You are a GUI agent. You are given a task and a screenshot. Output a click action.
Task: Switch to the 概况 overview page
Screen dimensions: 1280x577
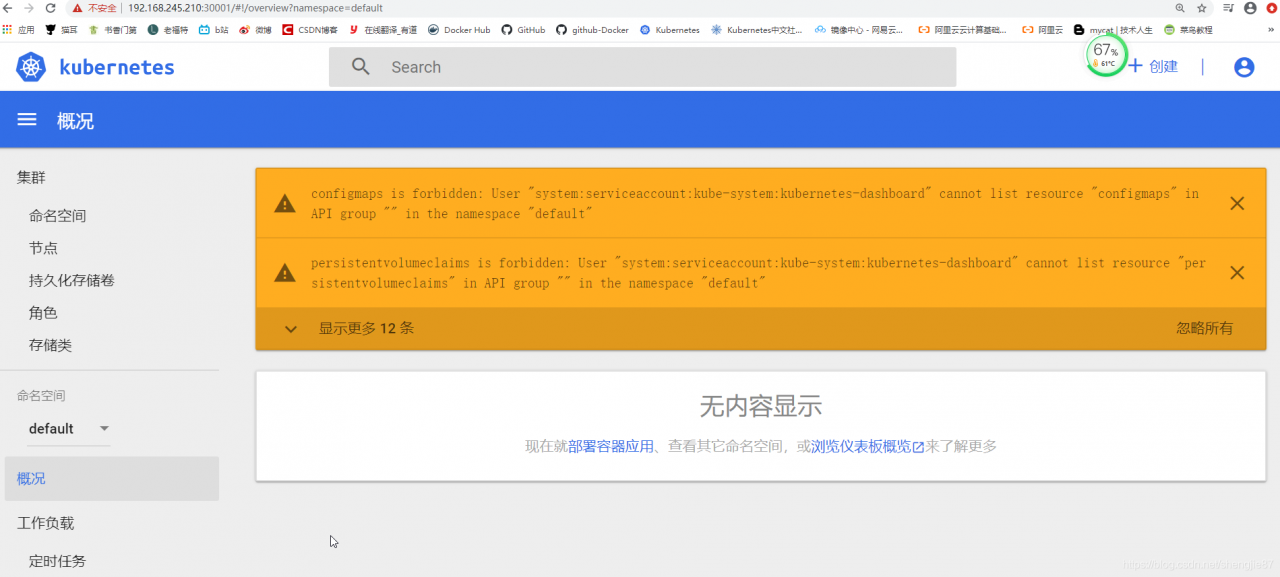(x=30, y=478)
